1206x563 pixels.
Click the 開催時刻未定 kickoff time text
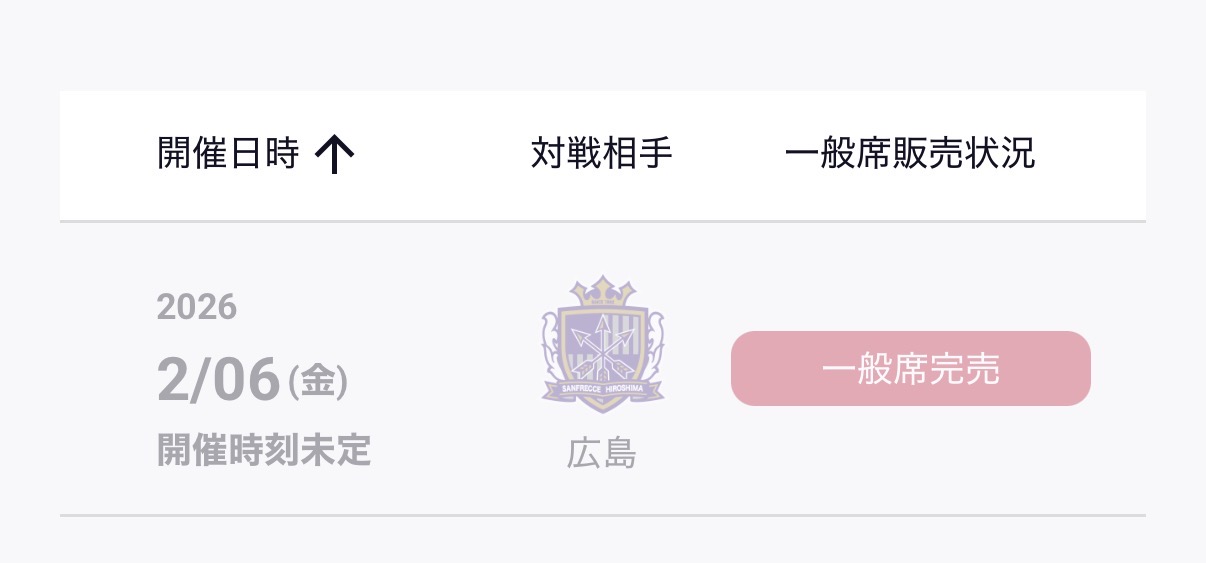tap(264, 451)
